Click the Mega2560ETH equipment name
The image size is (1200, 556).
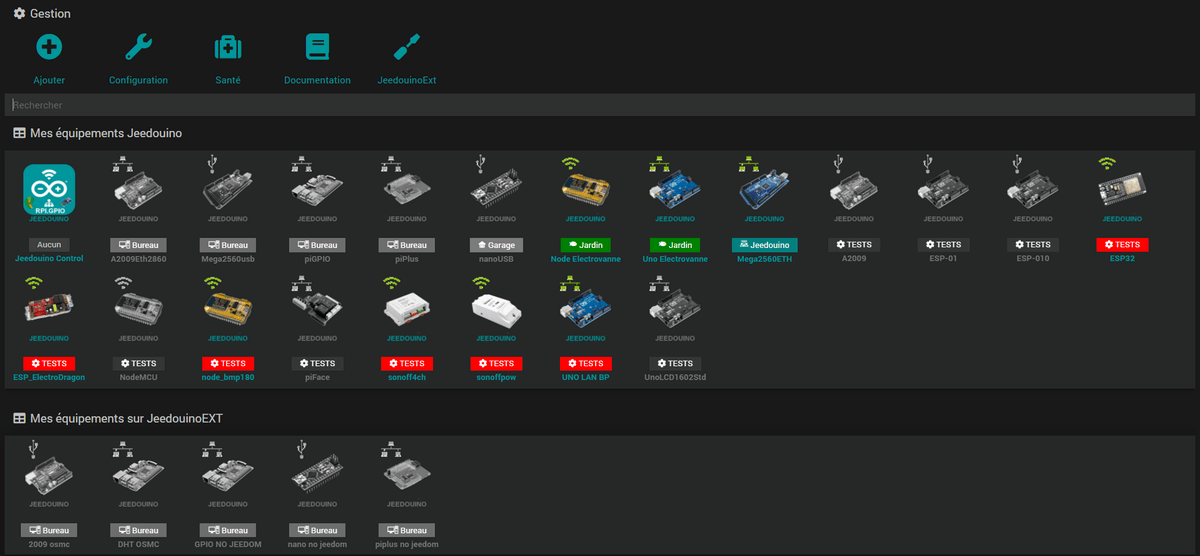click(764, 258)
